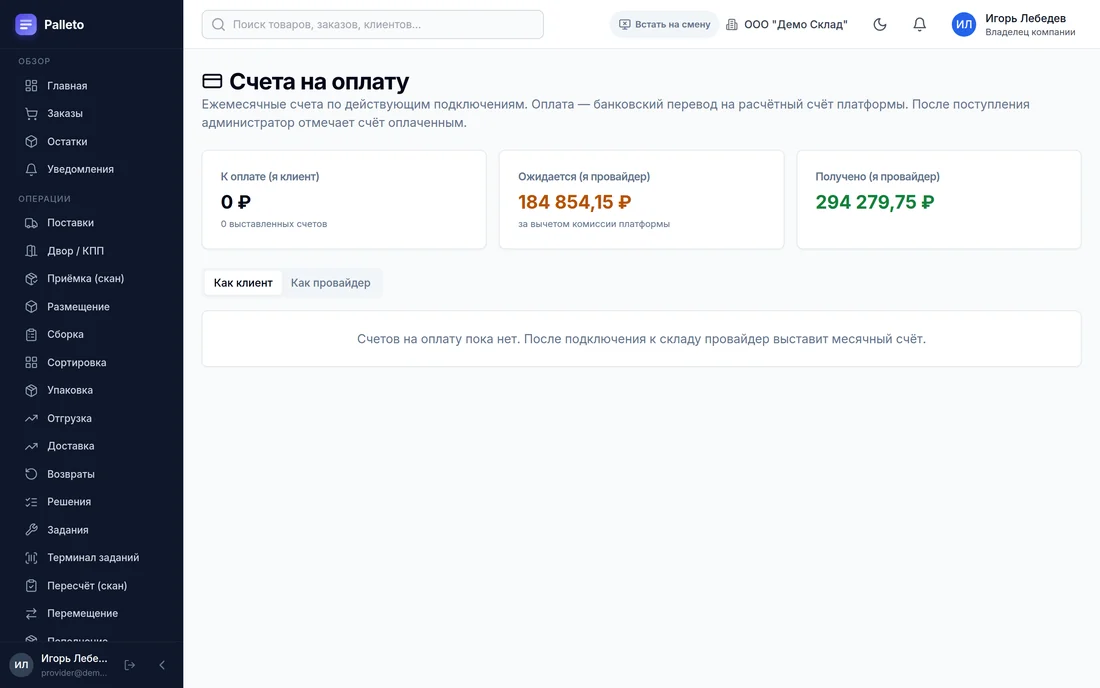
Task: Click Встать на смену button
Action: tap(664, 25)
